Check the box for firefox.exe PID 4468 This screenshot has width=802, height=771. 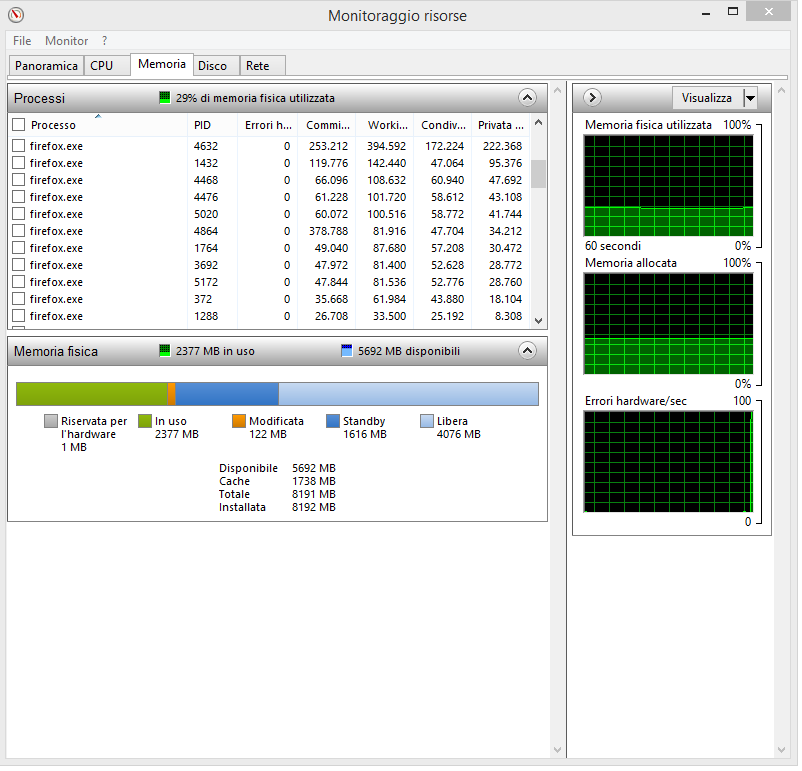pos(19,181)
